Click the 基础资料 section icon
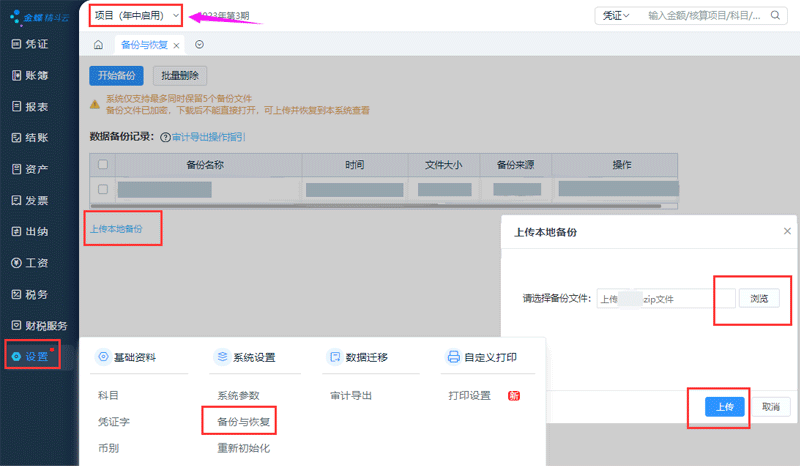 tap(103, 357)
